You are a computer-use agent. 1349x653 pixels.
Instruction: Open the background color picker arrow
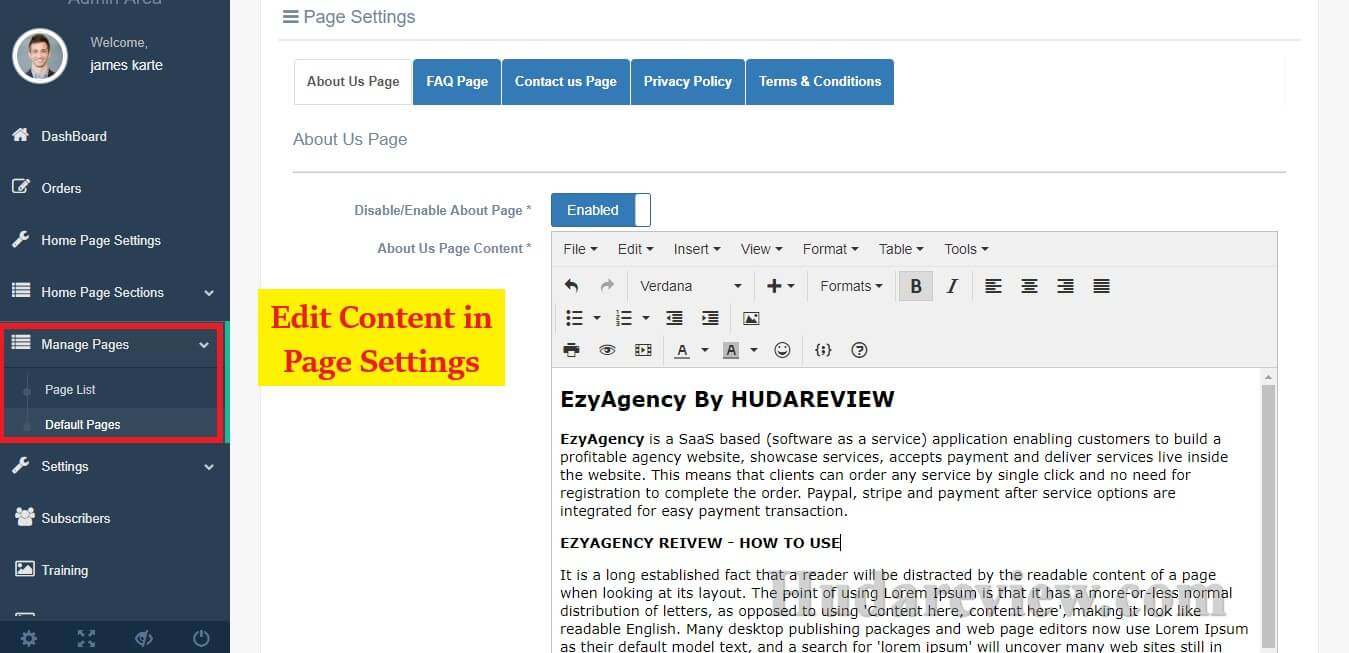[753, 350]
